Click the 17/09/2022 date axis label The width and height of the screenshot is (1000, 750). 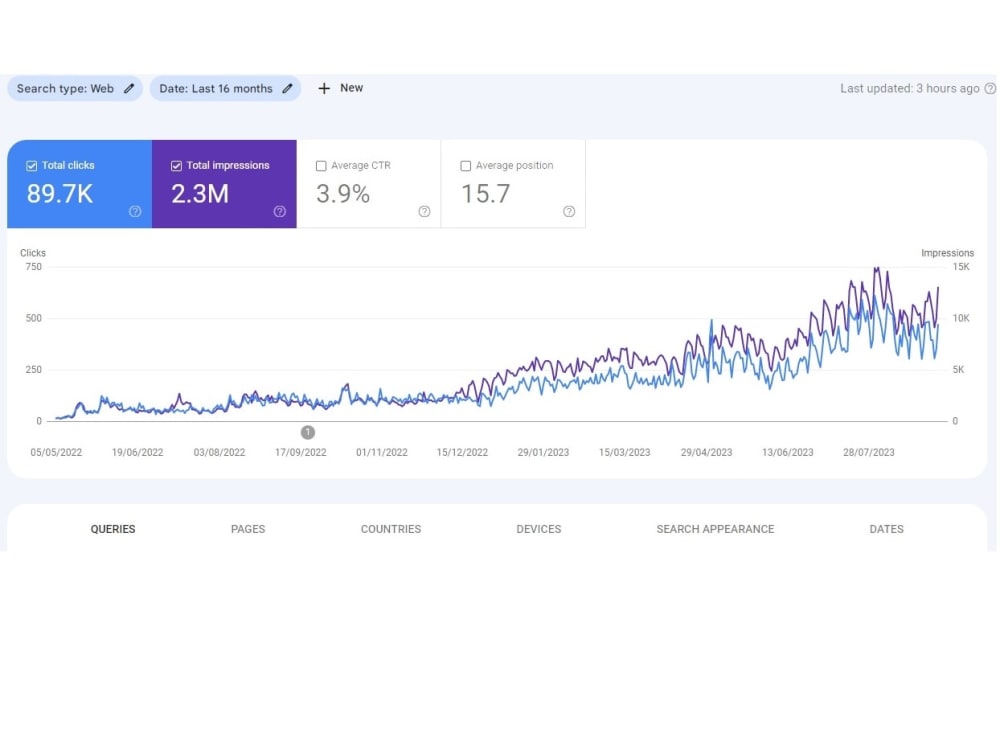click(300, 453)
